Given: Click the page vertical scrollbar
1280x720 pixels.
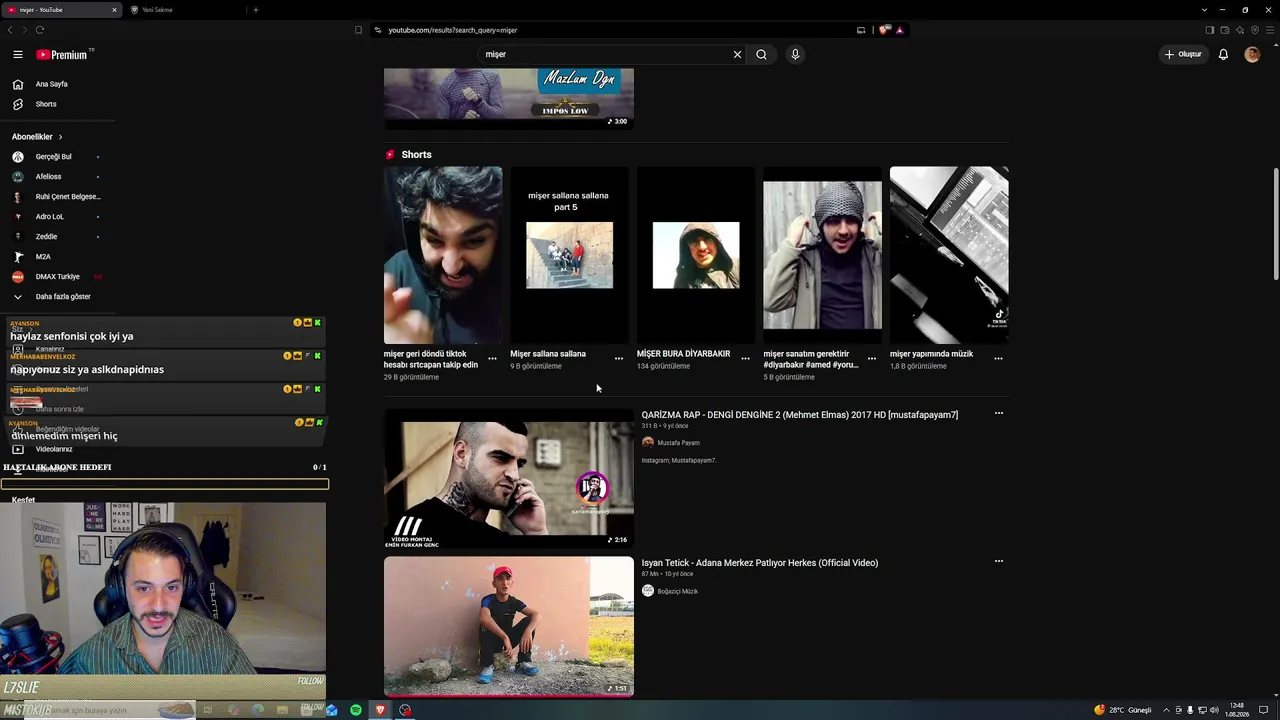Looking at the screenshot, I should coord(1275,225).
